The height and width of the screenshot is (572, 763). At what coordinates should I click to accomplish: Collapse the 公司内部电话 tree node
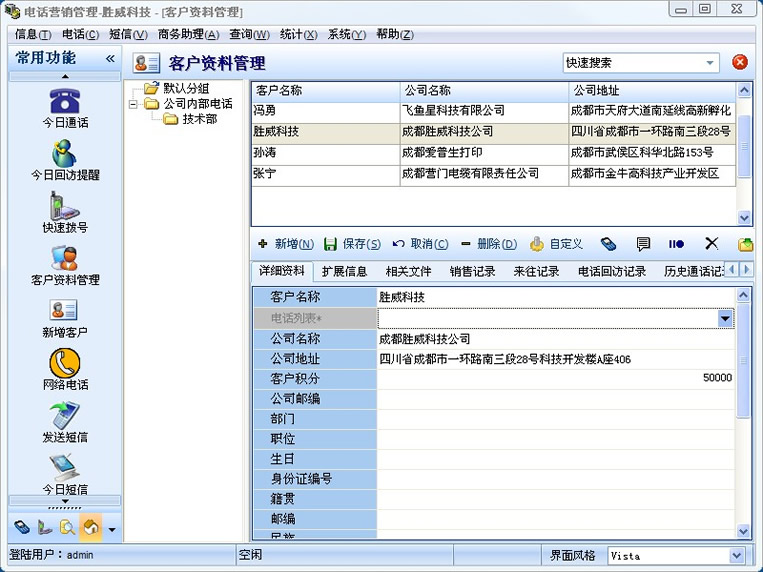[x=133, y=103]
